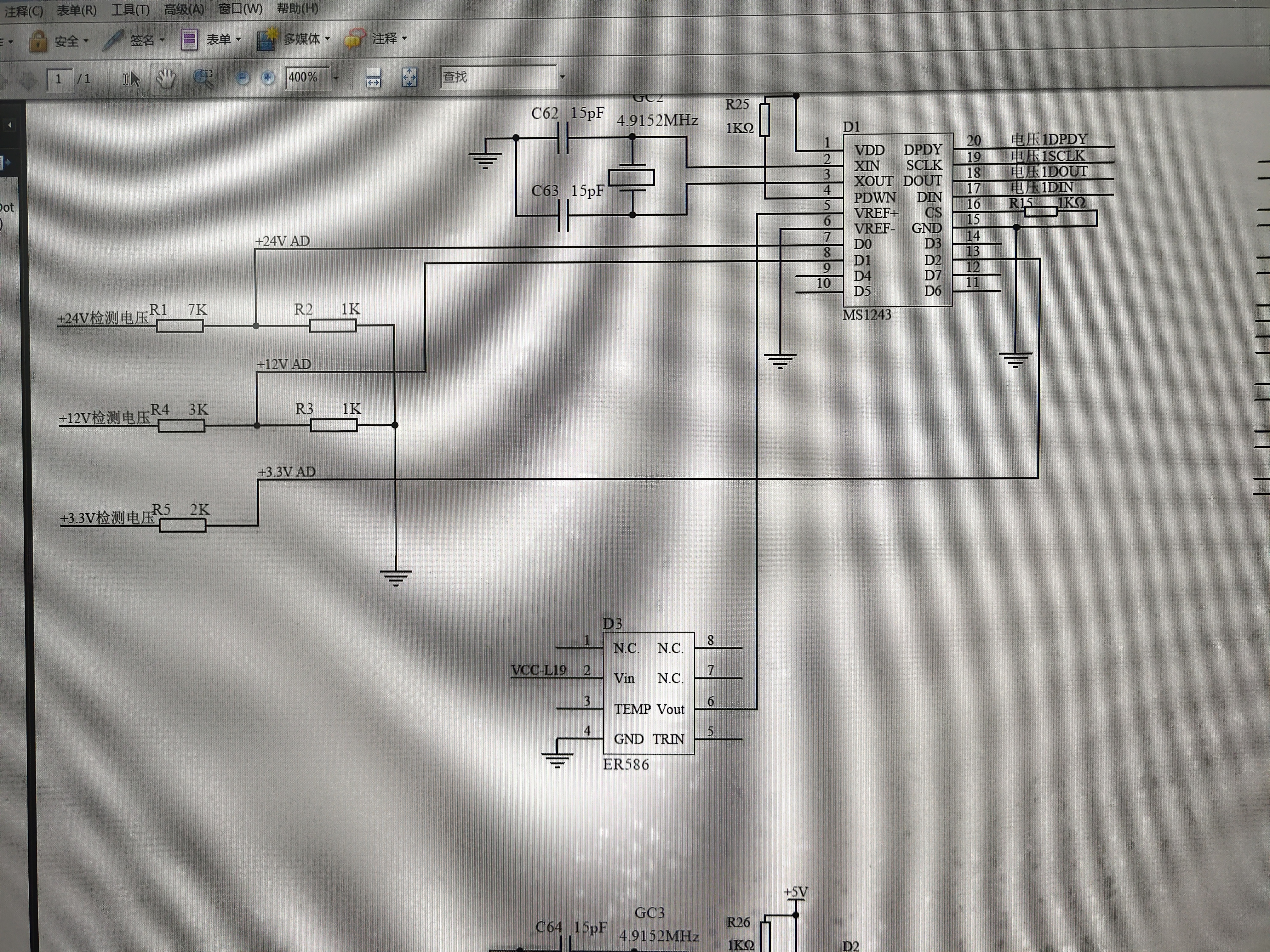Select the Hand pan tool
The image size is (1270, 952).
pyautogui.click(x=166, y=79)
